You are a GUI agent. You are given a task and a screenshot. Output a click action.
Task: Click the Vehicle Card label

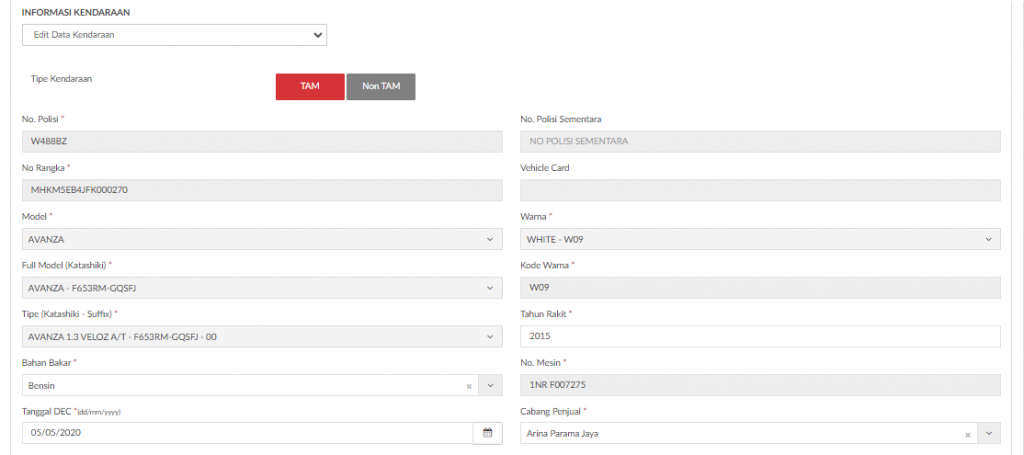(545, 168)
